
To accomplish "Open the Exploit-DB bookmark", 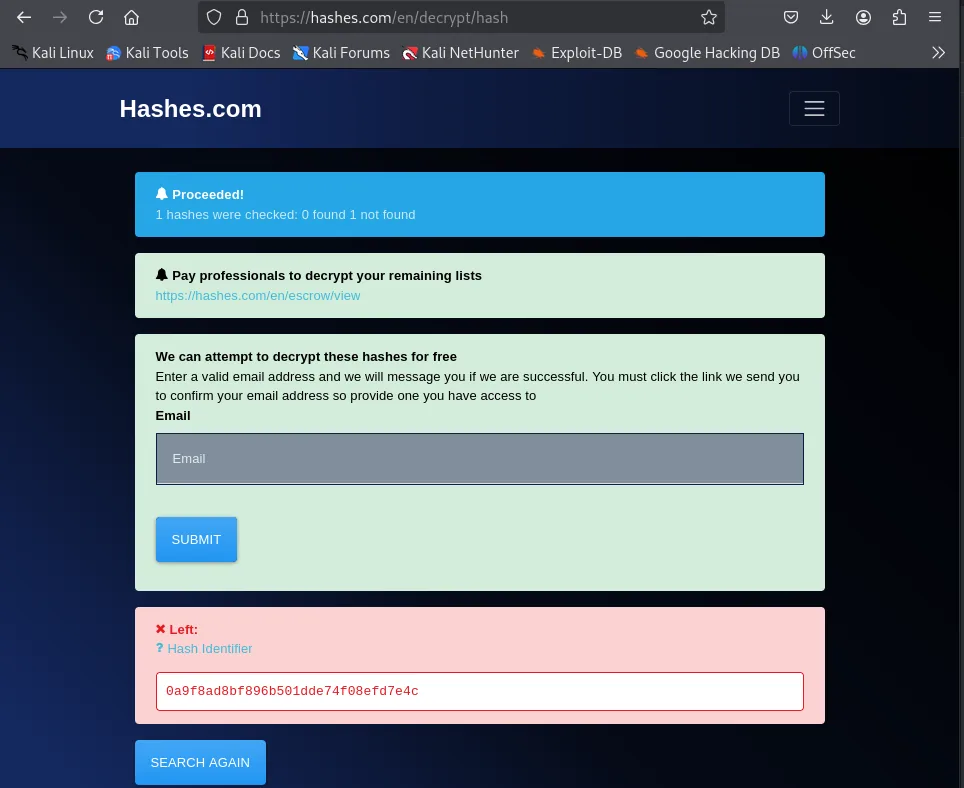I will tap(577, 53).
